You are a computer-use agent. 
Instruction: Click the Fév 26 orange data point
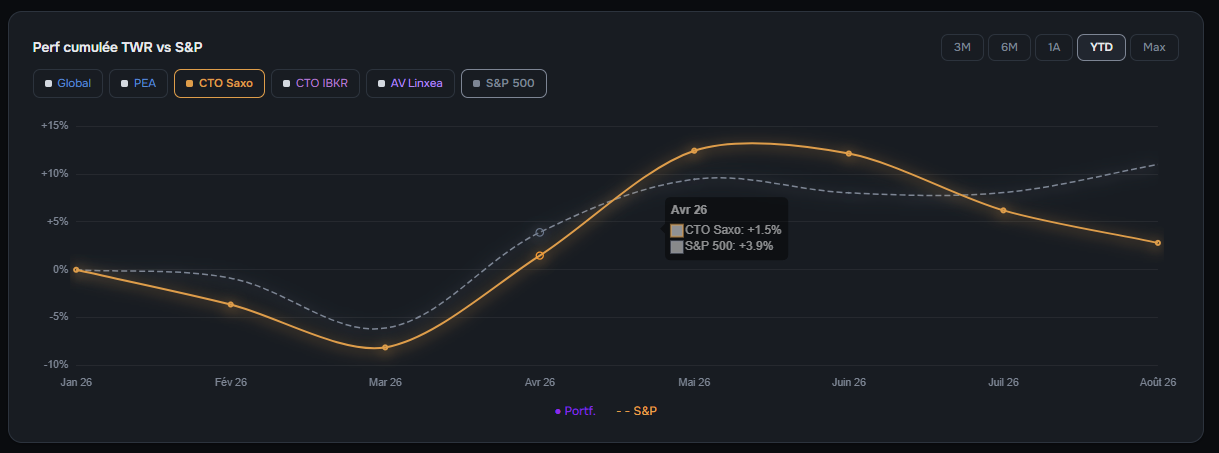pos(231,304)
